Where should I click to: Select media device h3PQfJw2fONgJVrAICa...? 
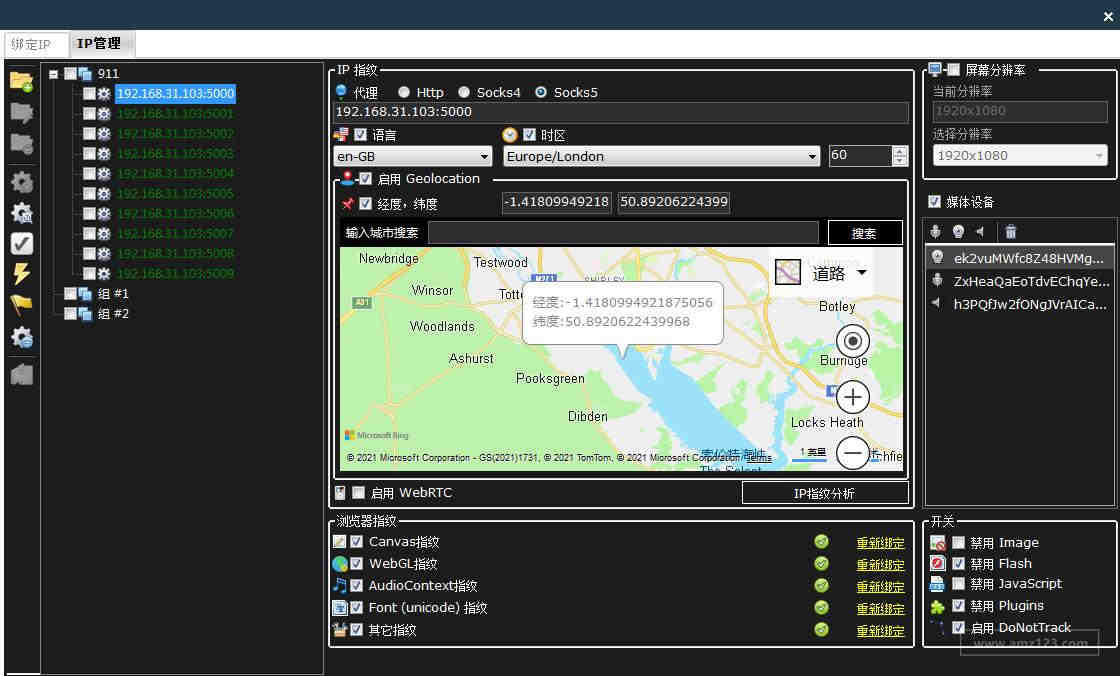click(x=1020, y=304)
